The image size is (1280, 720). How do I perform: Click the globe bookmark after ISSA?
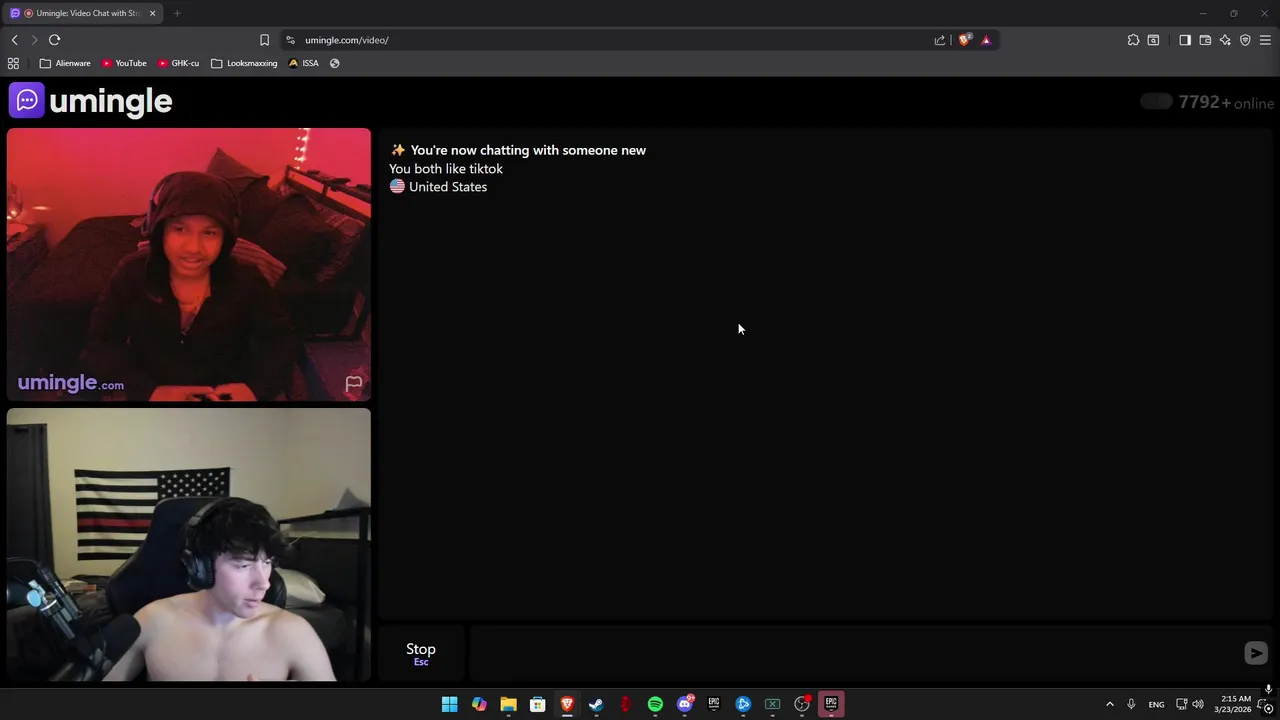coord(334,63)
